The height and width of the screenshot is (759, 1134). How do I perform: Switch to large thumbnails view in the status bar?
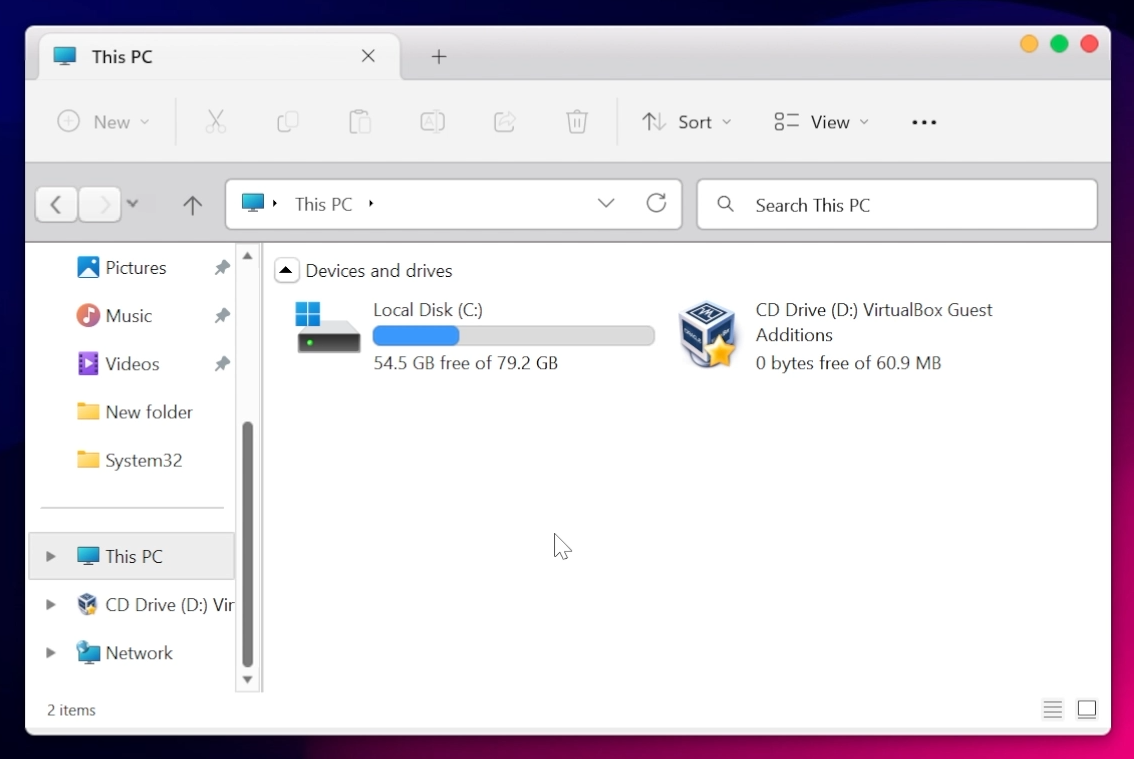coord(1088,709)
